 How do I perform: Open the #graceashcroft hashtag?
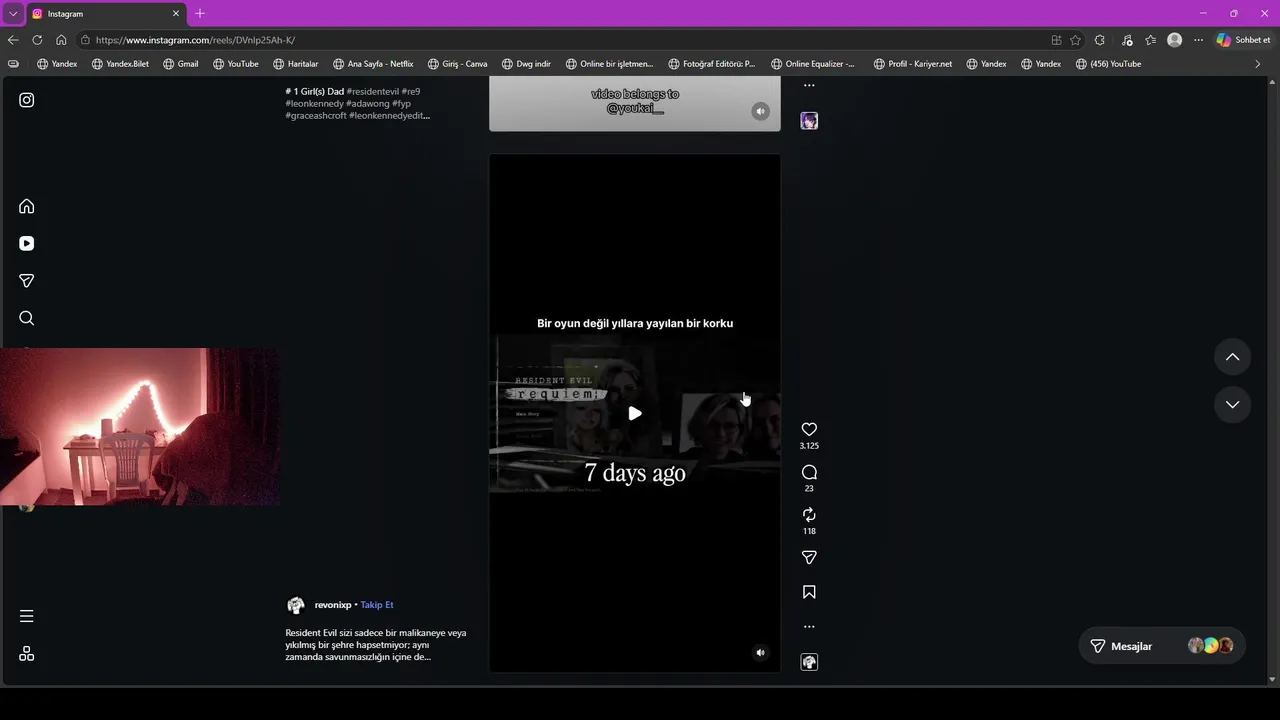click(x=316, y=116)
